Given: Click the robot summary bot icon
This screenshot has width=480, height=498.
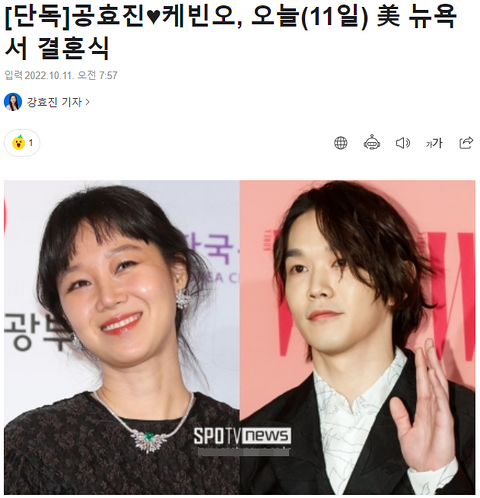Looking at the screenshot, I should (x=372, y=143).
